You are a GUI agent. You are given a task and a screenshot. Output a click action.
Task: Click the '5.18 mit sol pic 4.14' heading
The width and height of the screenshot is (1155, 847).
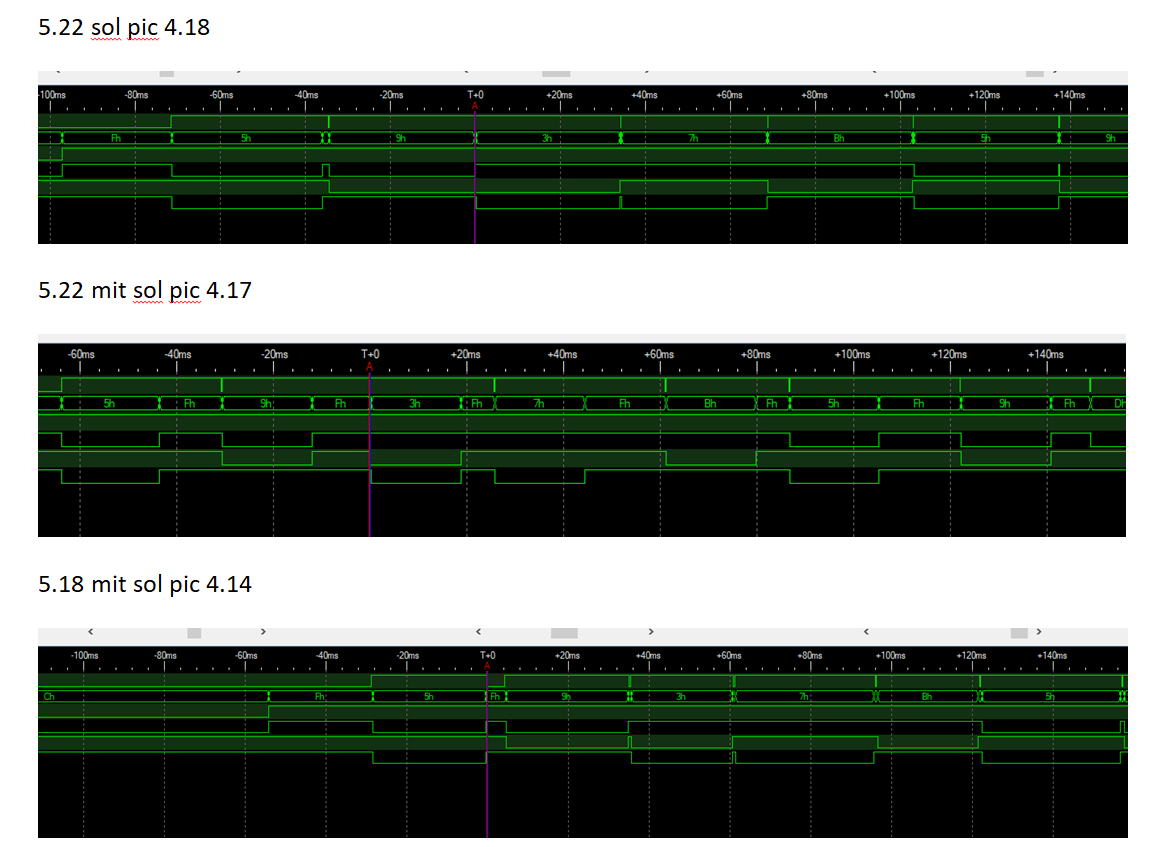tap(144, 584)
